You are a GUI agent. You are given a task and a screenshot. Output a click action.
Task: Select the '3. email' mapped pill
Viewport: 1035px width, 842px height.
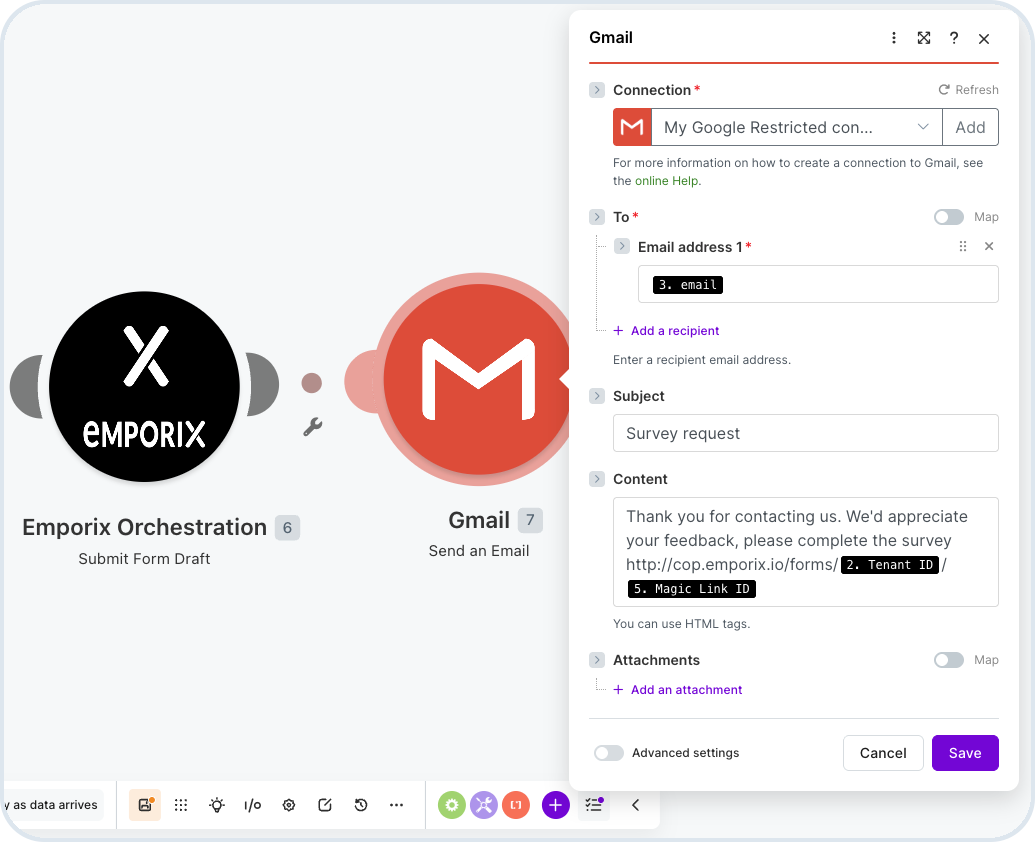tap(688, 284)
